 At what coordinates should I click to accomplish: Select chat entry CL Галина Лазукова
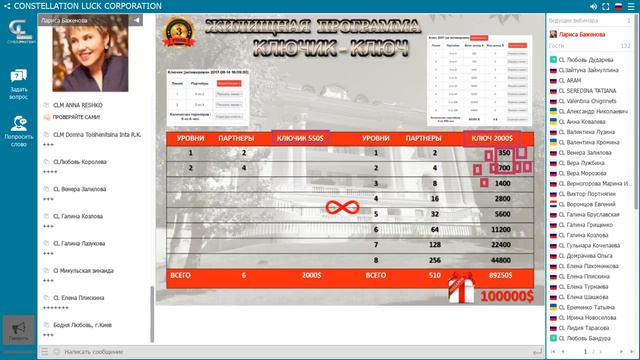pos(79,243)
